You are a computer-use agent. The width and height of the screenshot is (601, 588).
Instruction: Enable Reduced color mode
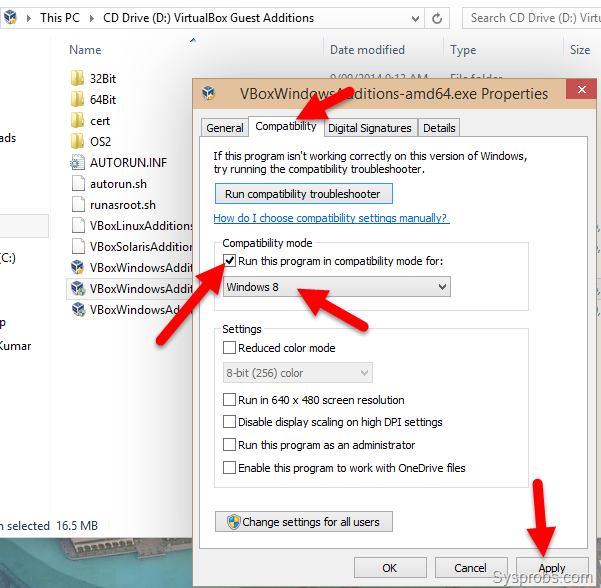point(229,348)
